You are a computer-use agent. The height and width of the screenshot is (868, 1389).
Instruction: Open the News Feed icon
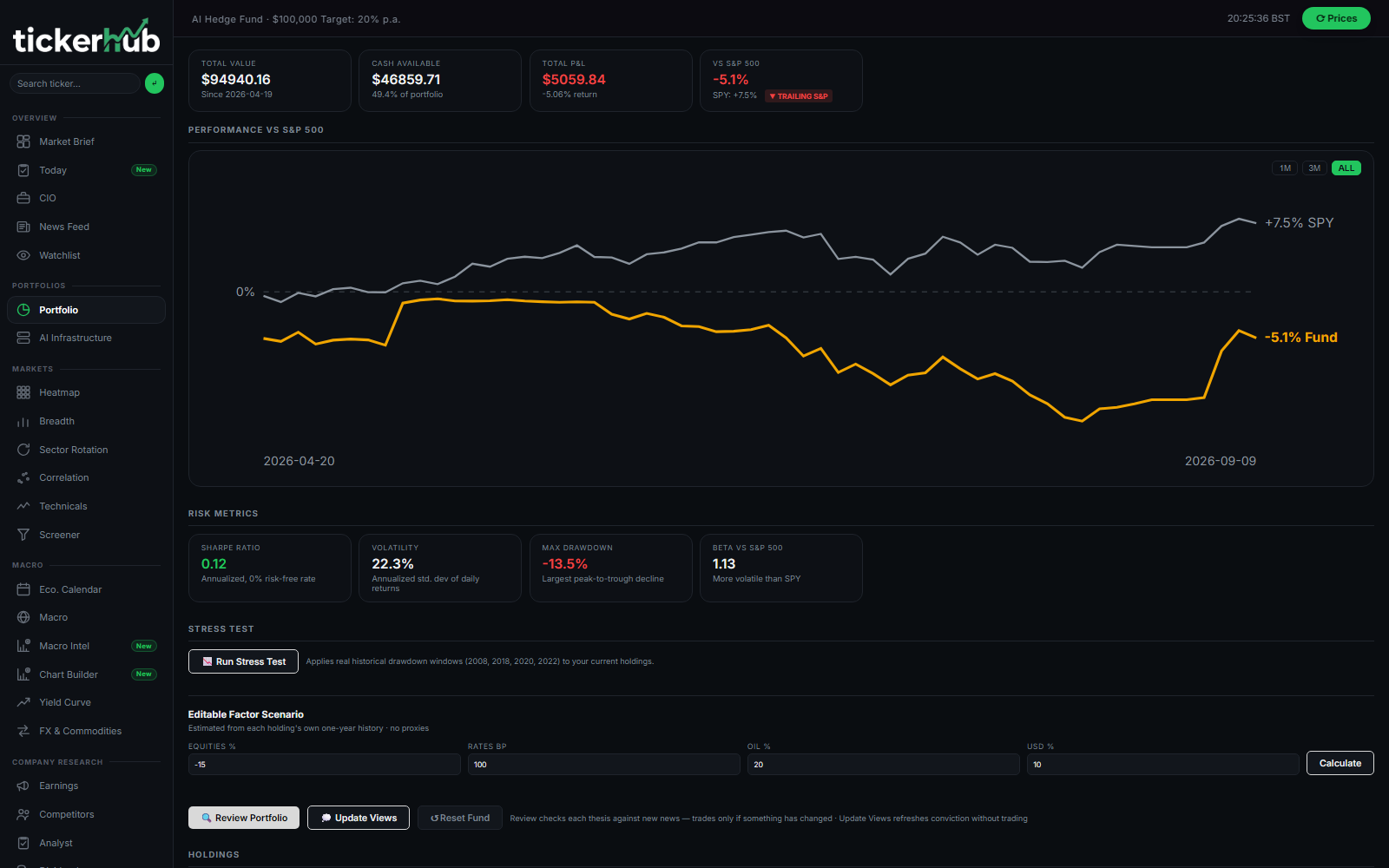(23, 227)
